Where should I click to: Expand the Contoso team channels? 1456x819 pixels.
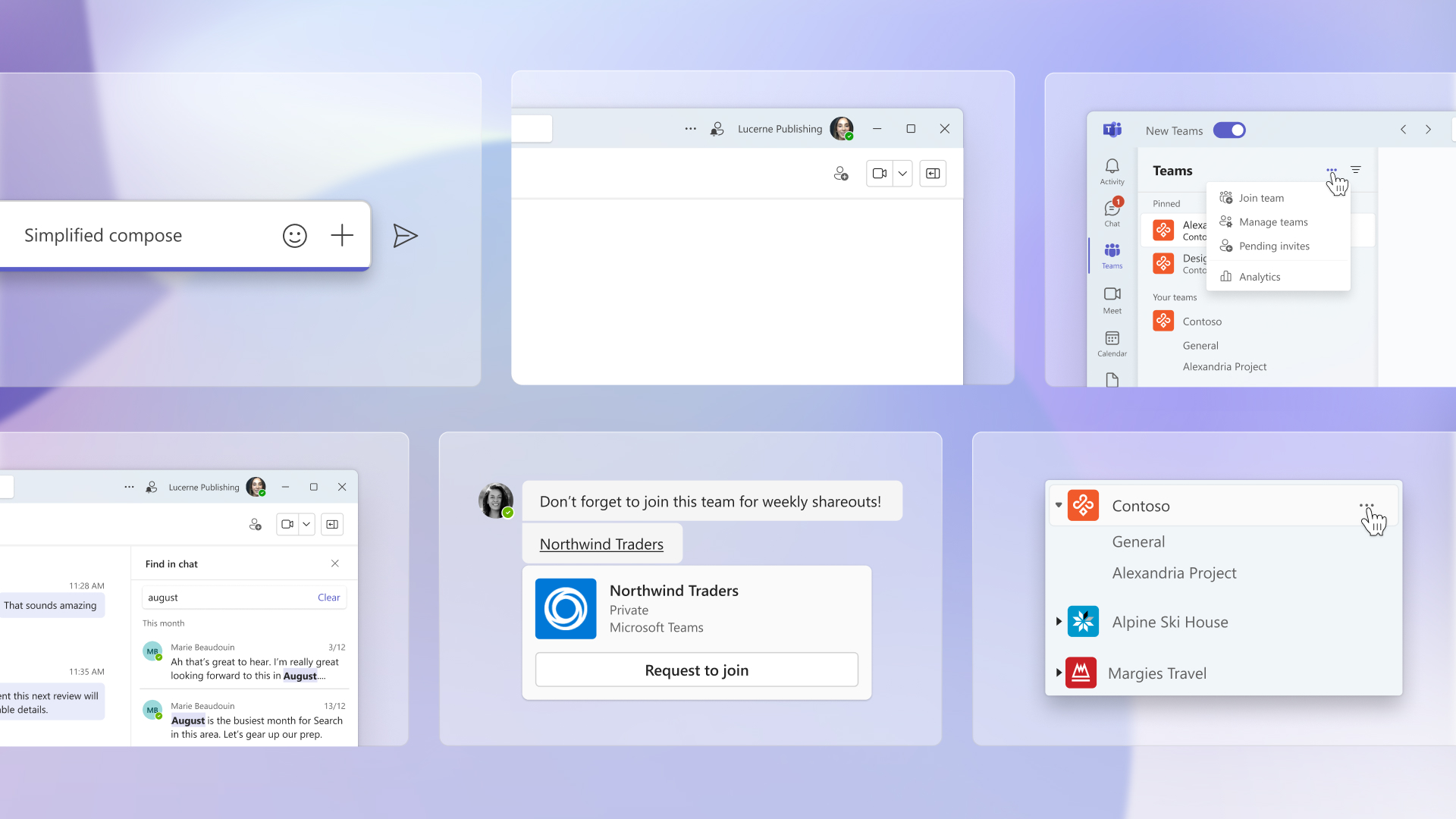pyautogui.click(x=1057, y=505)
